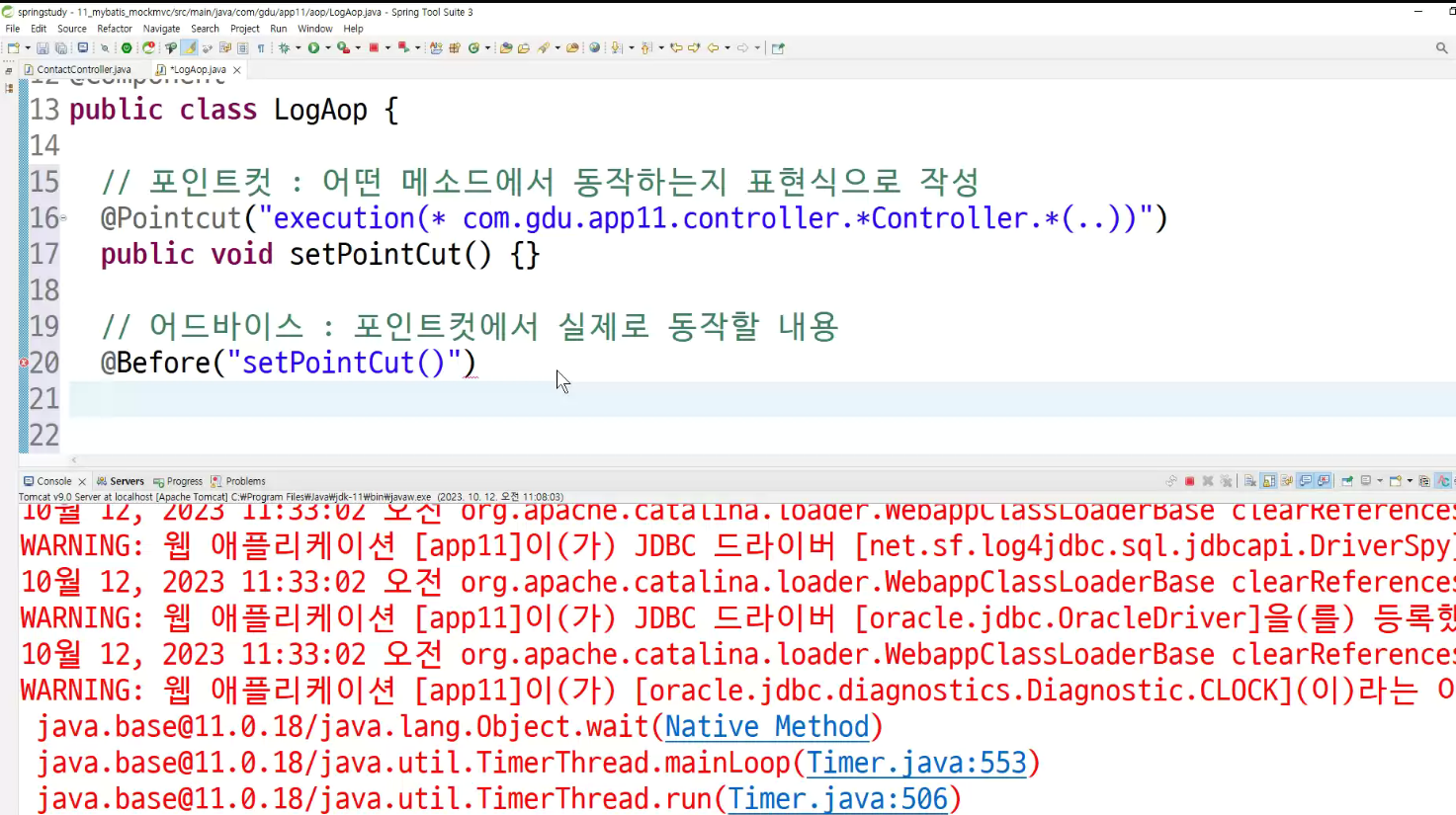Open the Project menu
1456x815 pixels.
coord(245,29)
